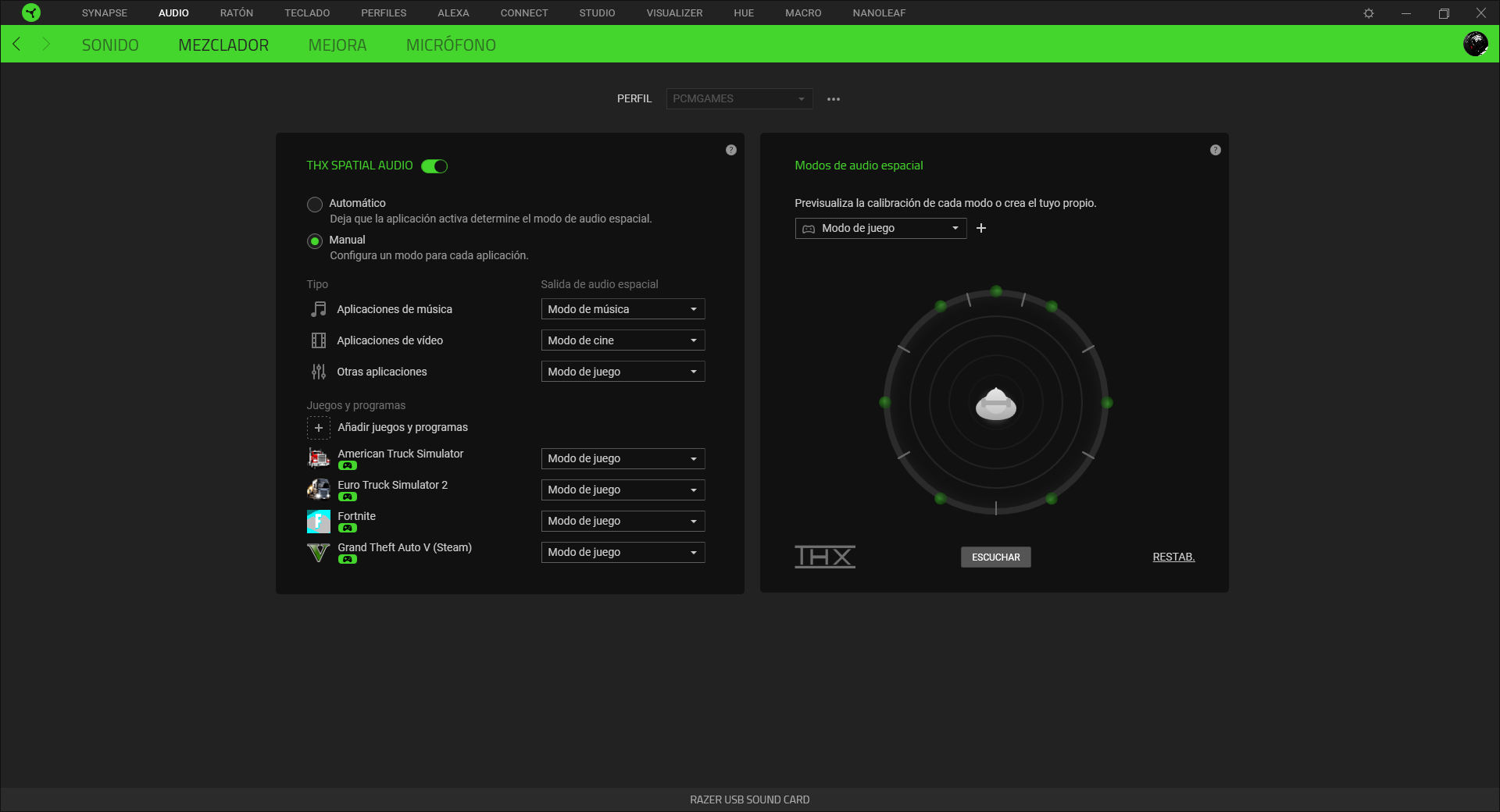Click the Razer logo icon
The height and width of the screenshot is (812, 1500).
[x=31, y=12]
